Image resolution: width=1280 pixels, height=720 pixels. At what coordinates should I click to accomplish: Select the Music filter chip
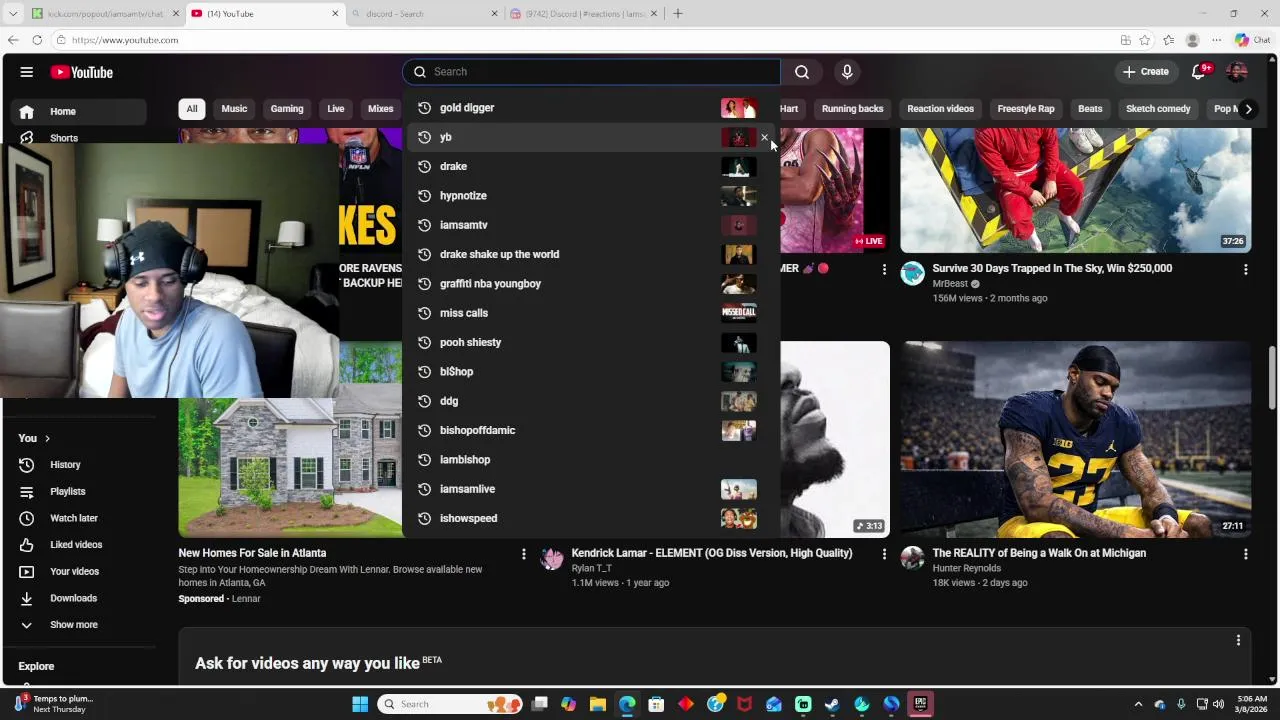234,109
